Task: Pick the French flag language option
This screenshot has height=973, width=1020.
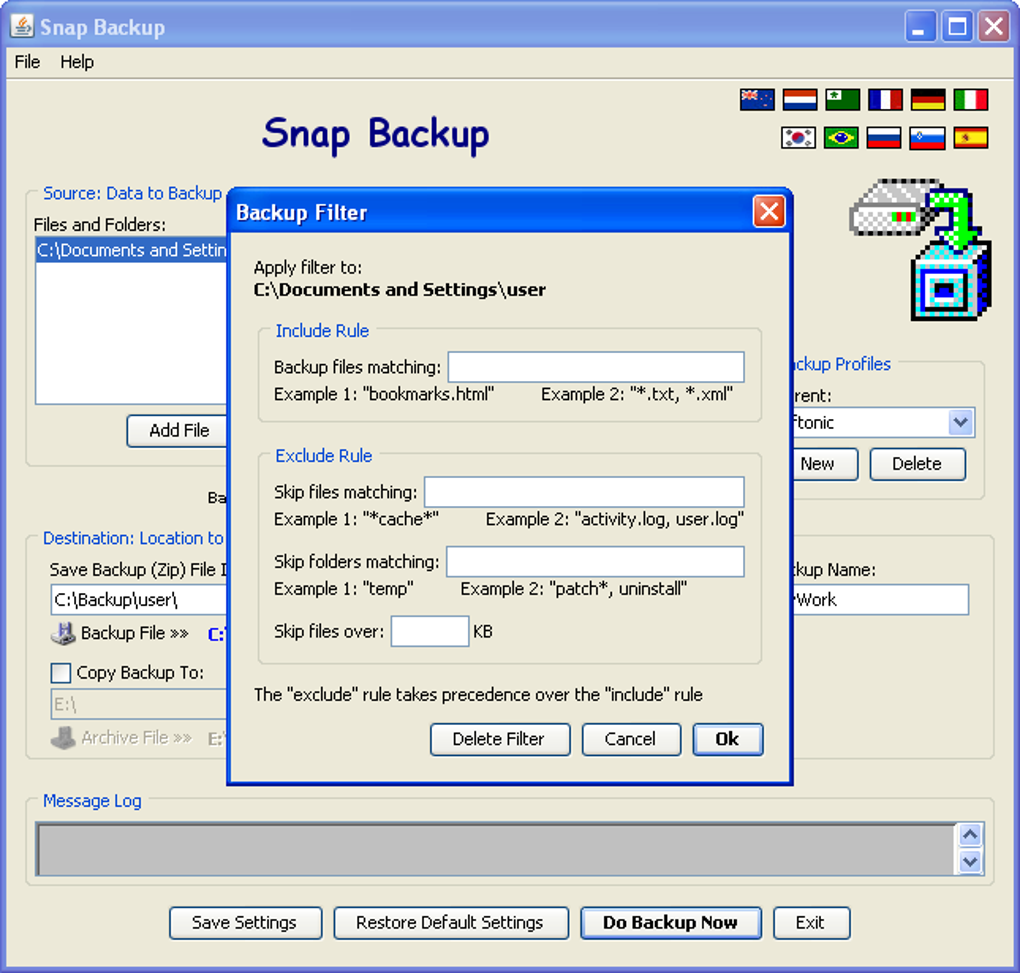Action: [x=885, y=100]
